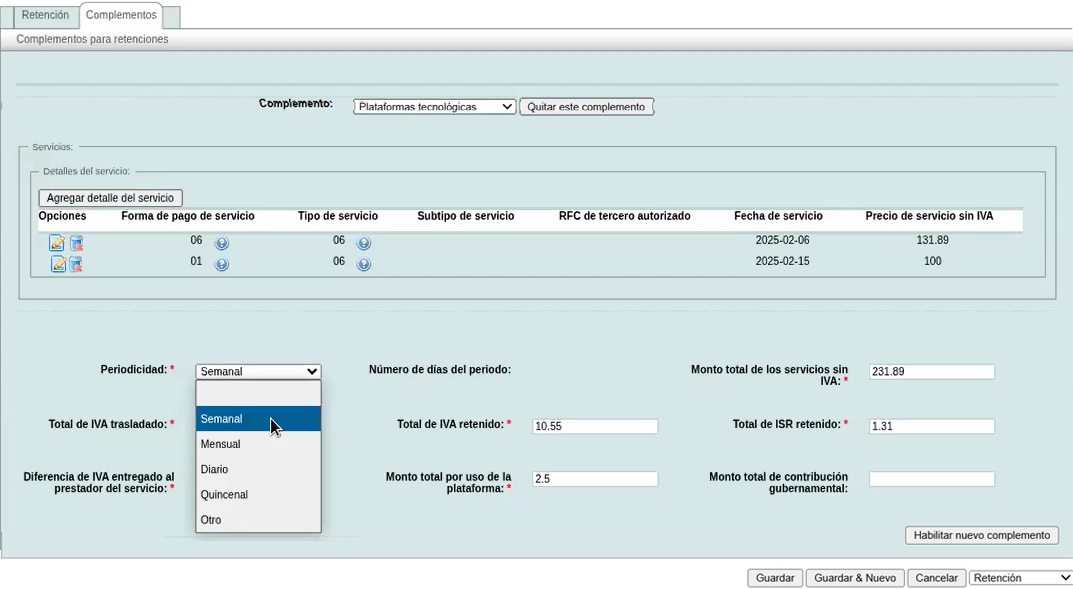
Task: Click Agregar detalle del servicio button
Action: [110, 198]
